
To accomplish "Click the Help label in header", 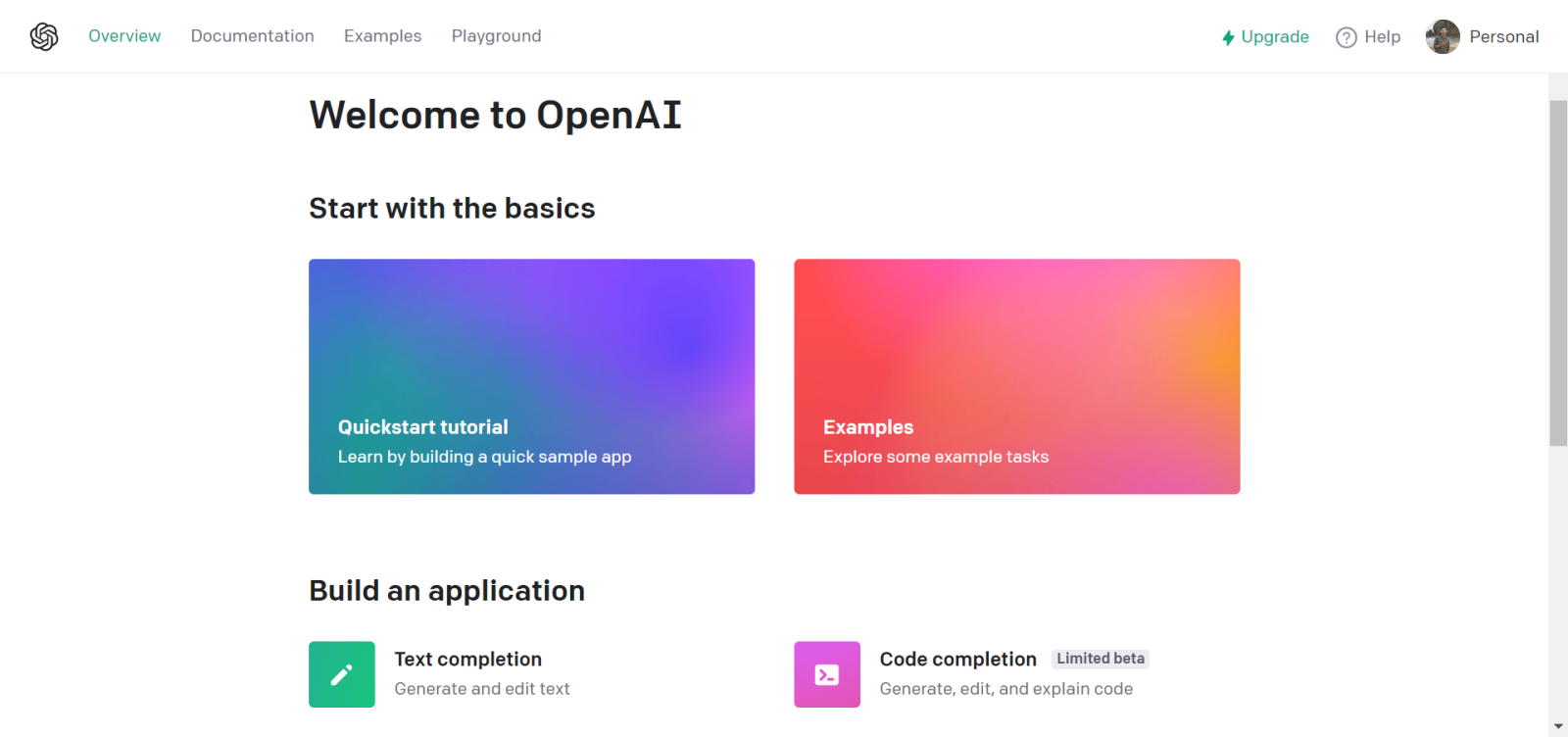I will point(1382,37).
